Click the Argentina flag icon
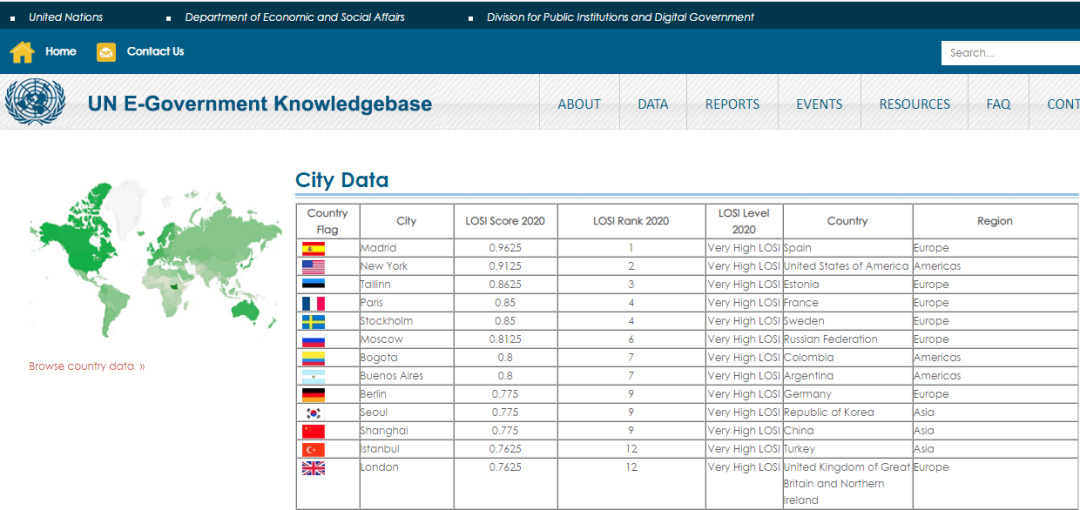 [x=313, y=376]
